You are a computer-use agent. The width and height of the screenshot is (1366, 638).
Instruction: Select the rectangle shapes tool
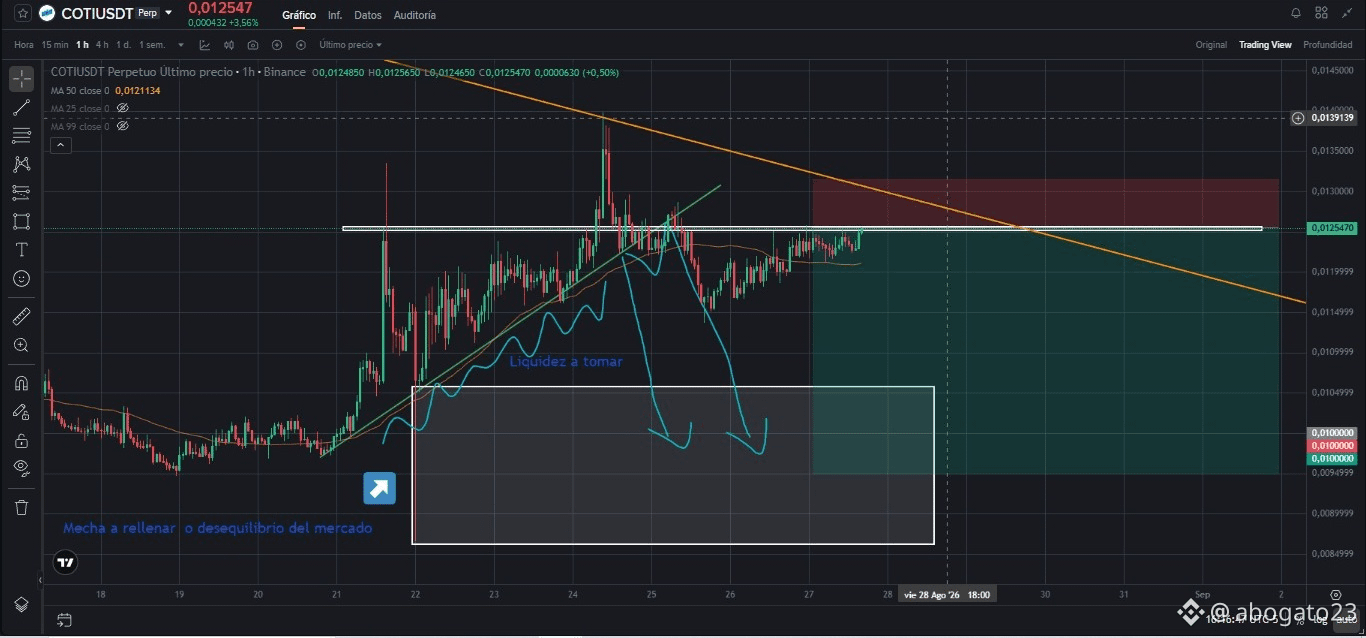21,221
